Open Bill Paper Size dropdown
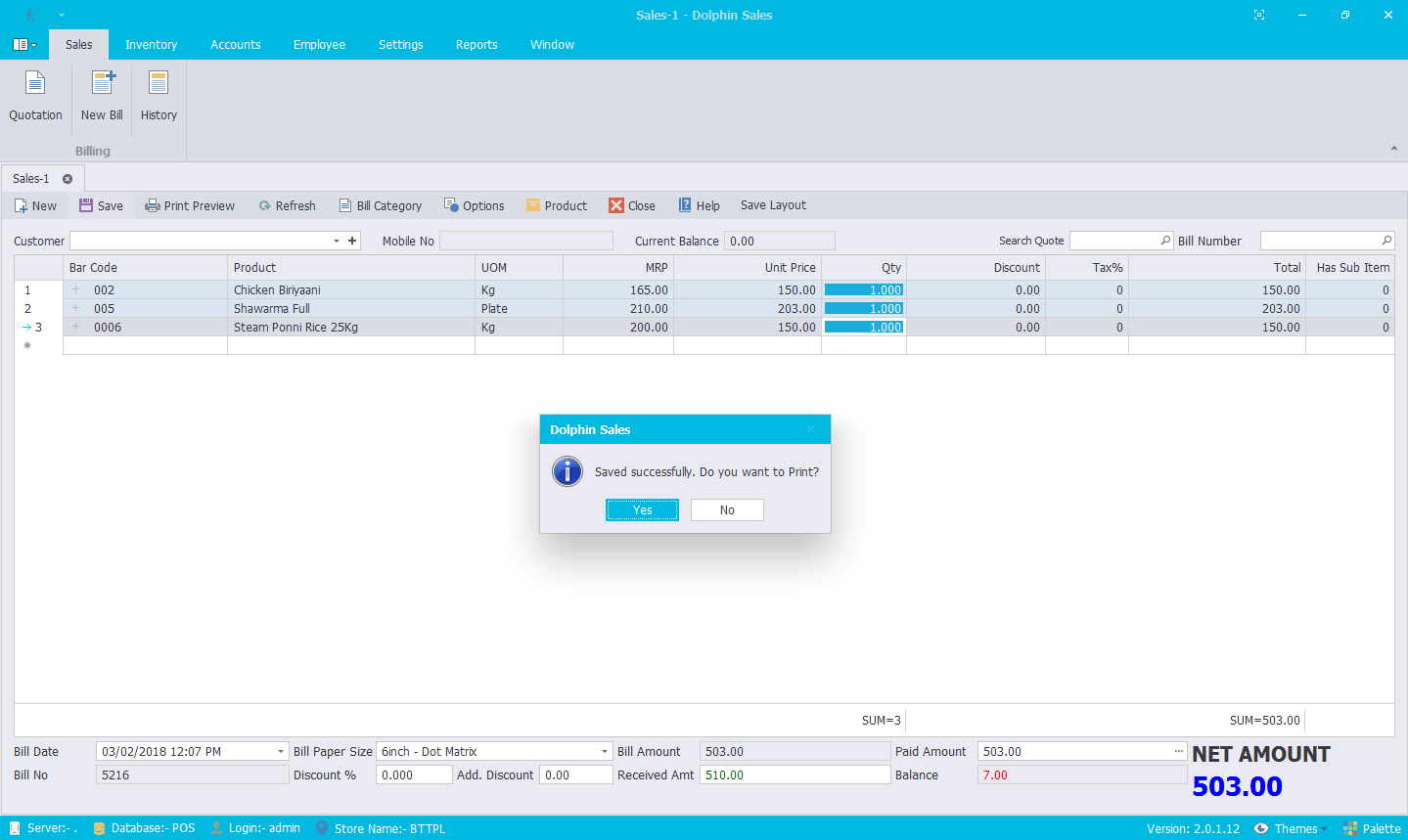This screenshot has height=840, width=1408. (605, 752)
